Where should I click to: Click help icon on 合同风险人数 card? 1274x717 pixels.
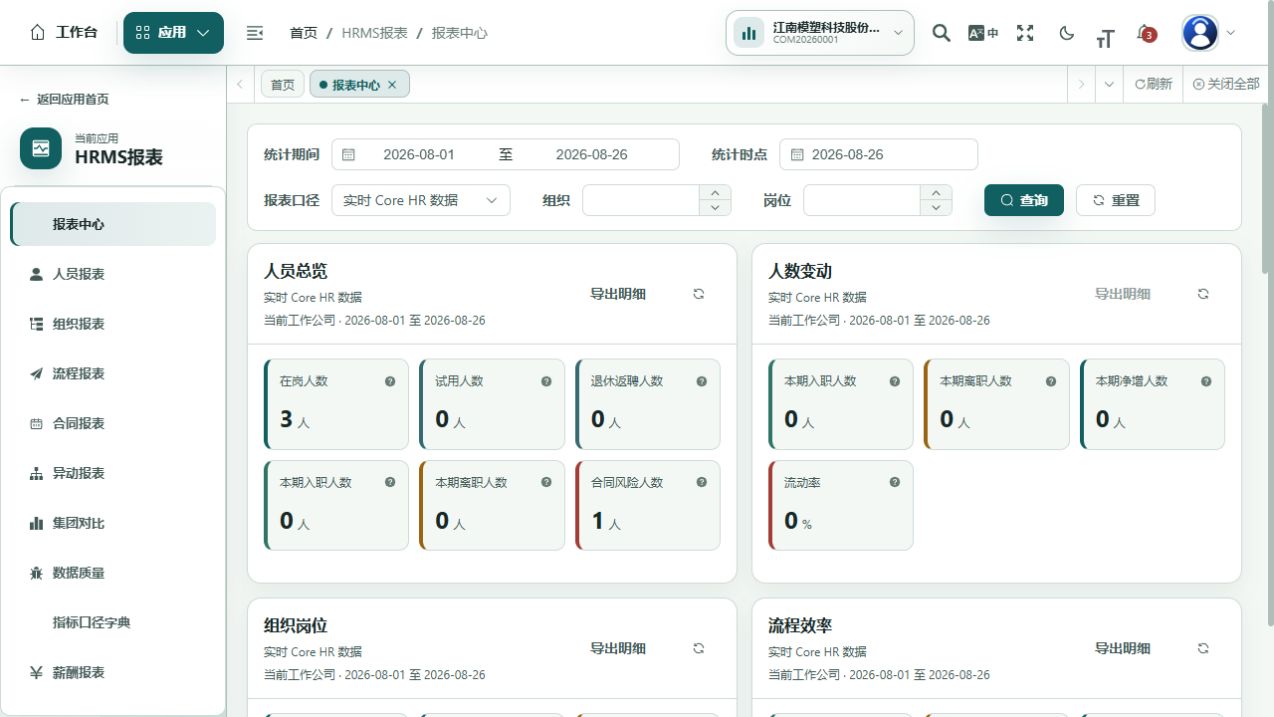(x=702, y=482)
